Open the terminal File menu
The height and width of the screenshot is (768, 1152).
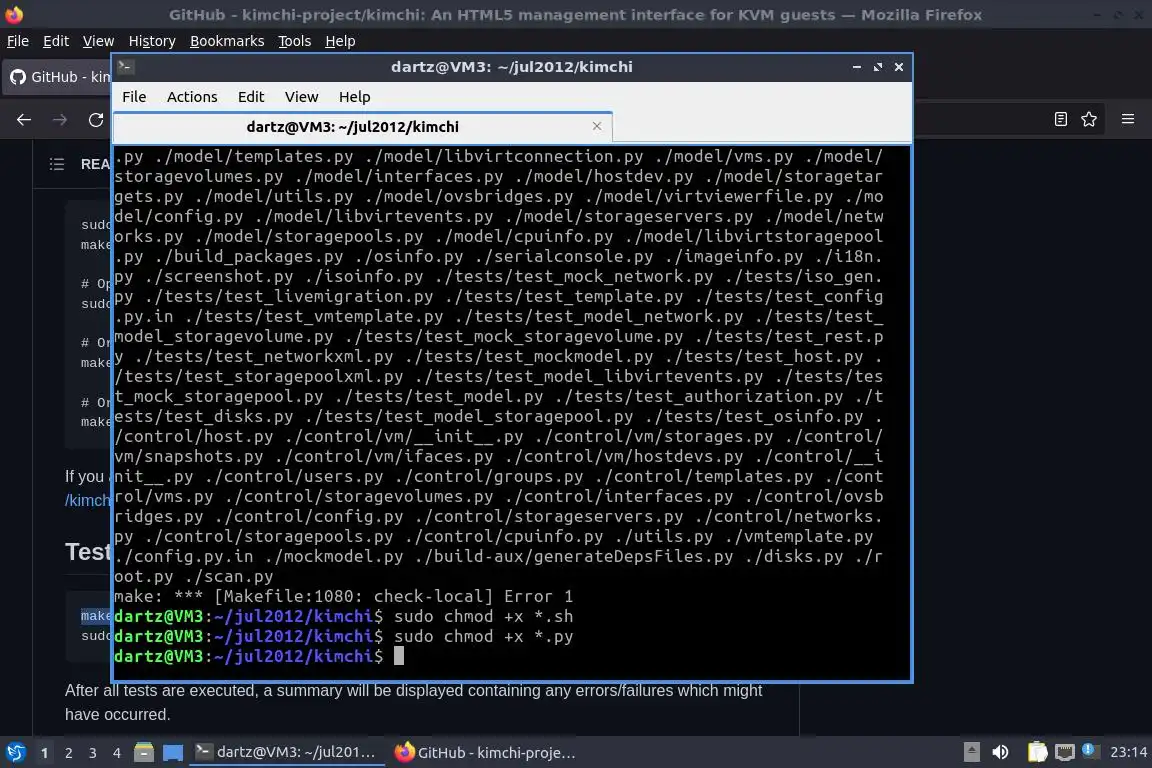(134, 97)
